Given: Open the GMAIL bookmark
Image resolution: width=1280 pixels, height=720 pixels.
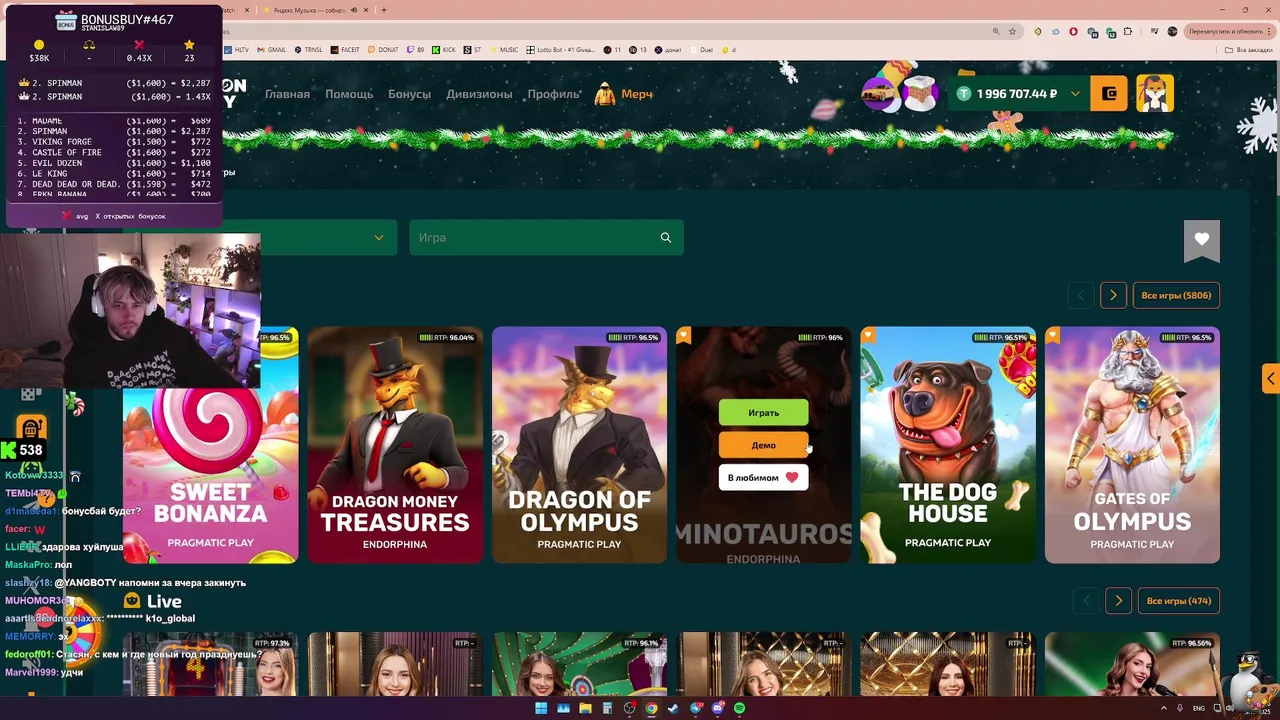Looking at the screenshot, I should point(272,49).
